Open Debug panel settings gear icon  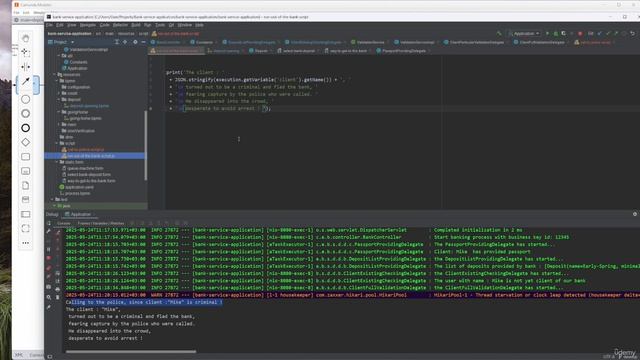635,214
